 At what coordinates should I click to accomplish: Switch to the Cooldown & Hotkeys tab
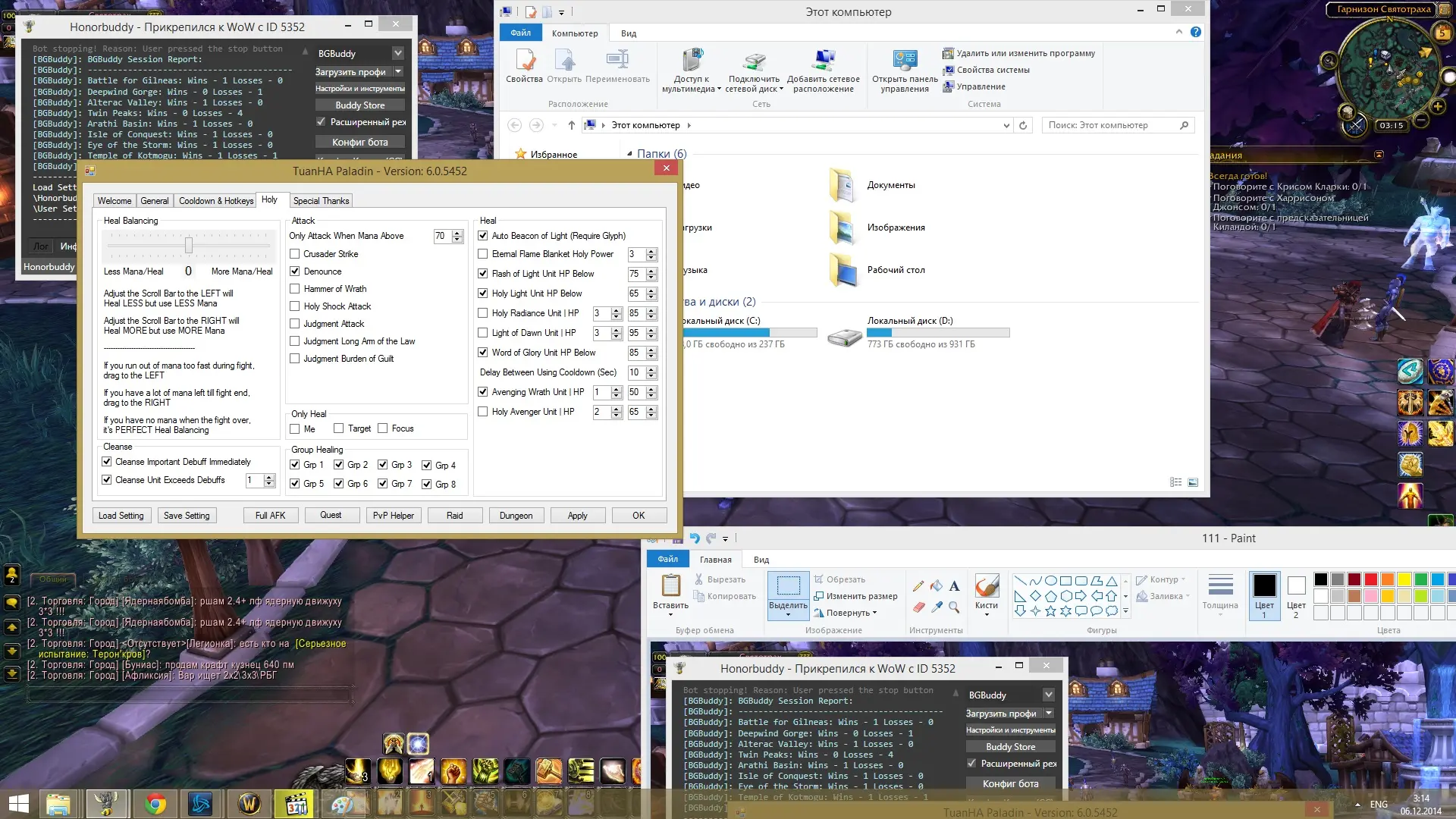pos(216,201)
